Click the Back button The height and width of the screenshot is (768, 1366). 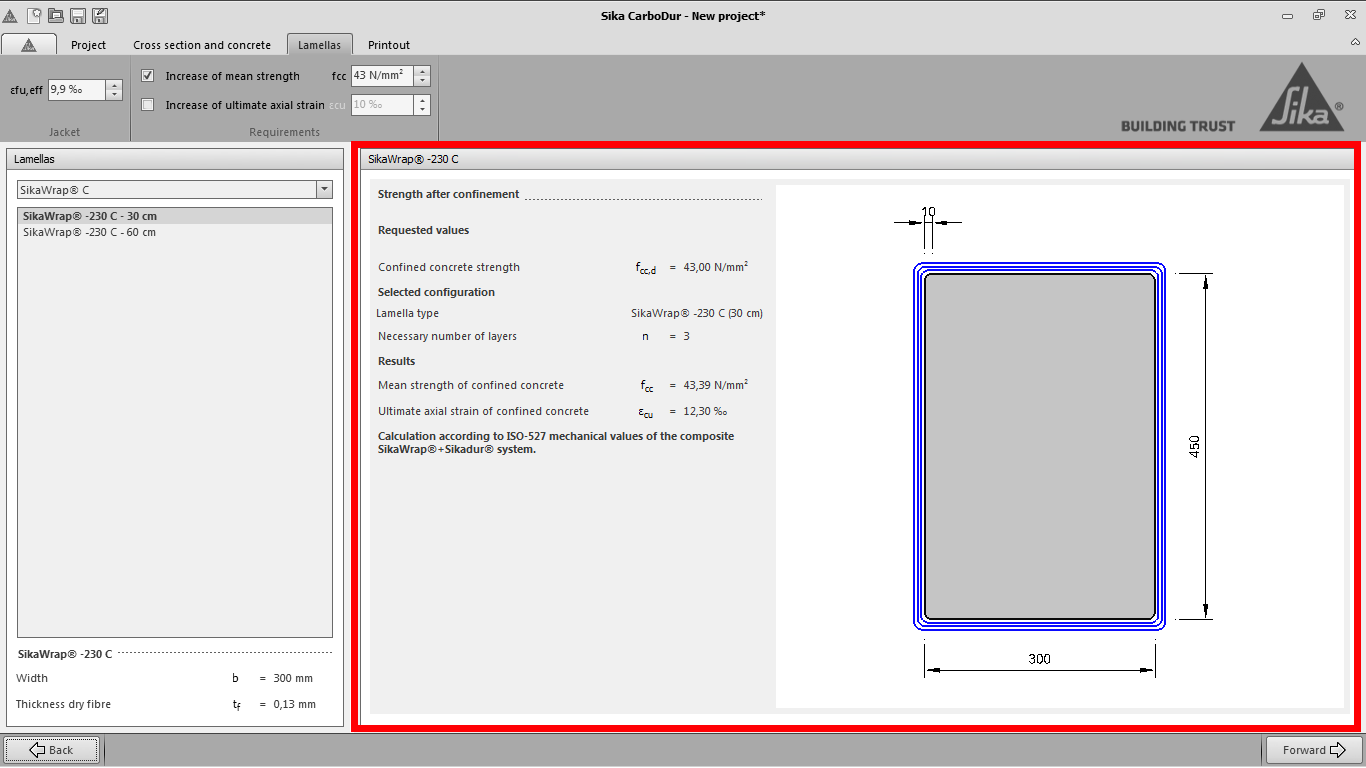51,750
